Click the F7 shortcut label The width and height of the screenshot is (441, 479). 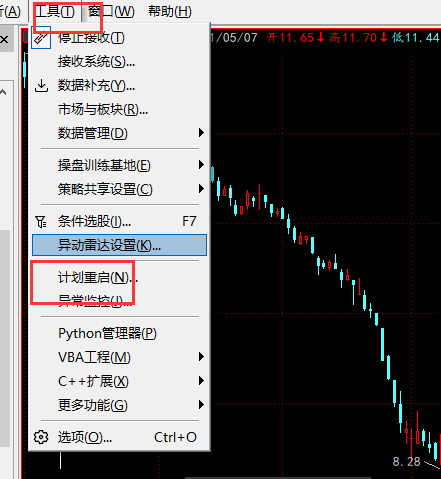point(189,221)
